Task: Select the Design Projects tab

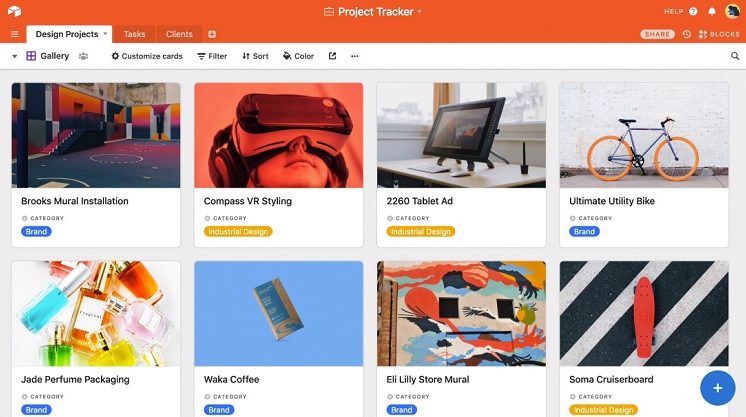Action: [67, 34]
